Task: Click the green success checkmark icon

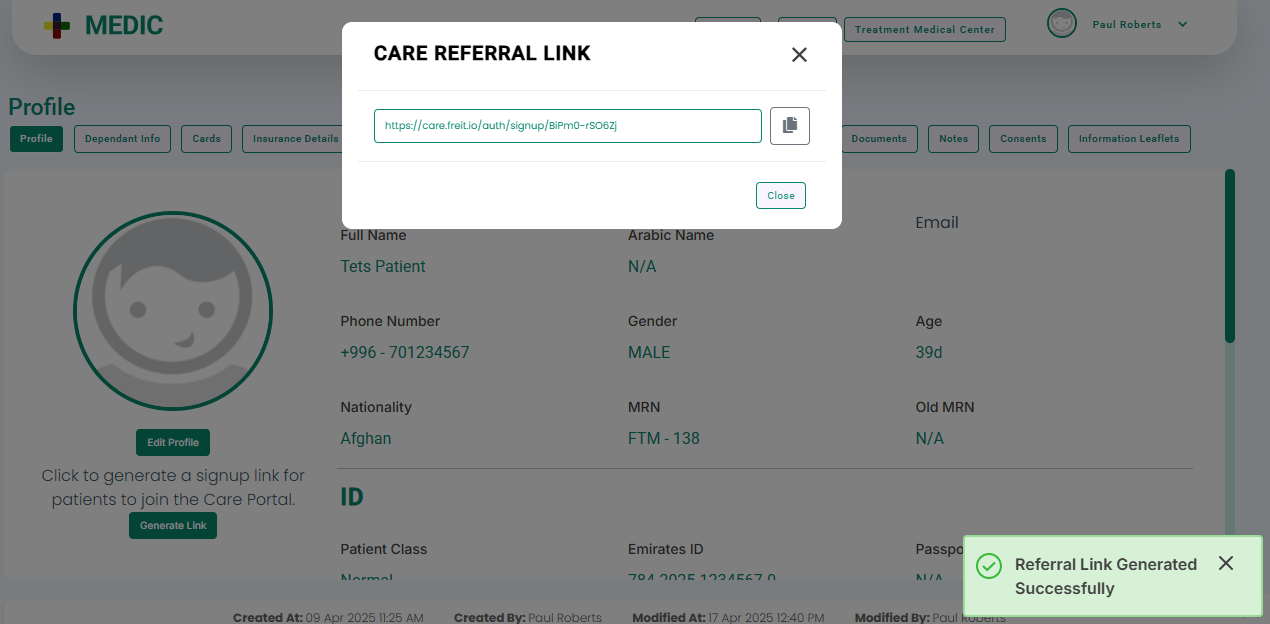Action: (x=988, y=566)
